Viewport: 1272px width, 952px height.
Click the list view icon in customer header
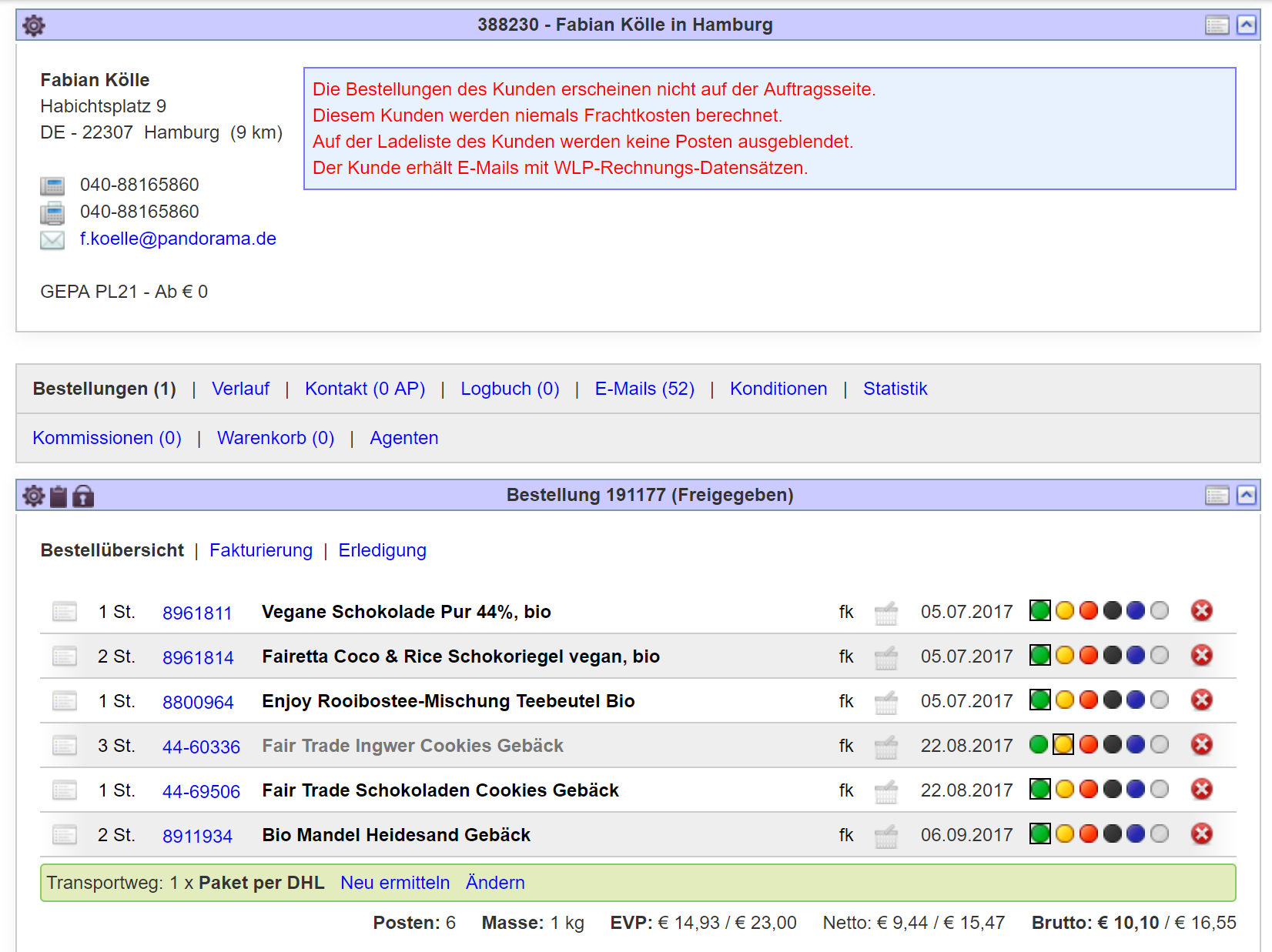click(1217, 25)
